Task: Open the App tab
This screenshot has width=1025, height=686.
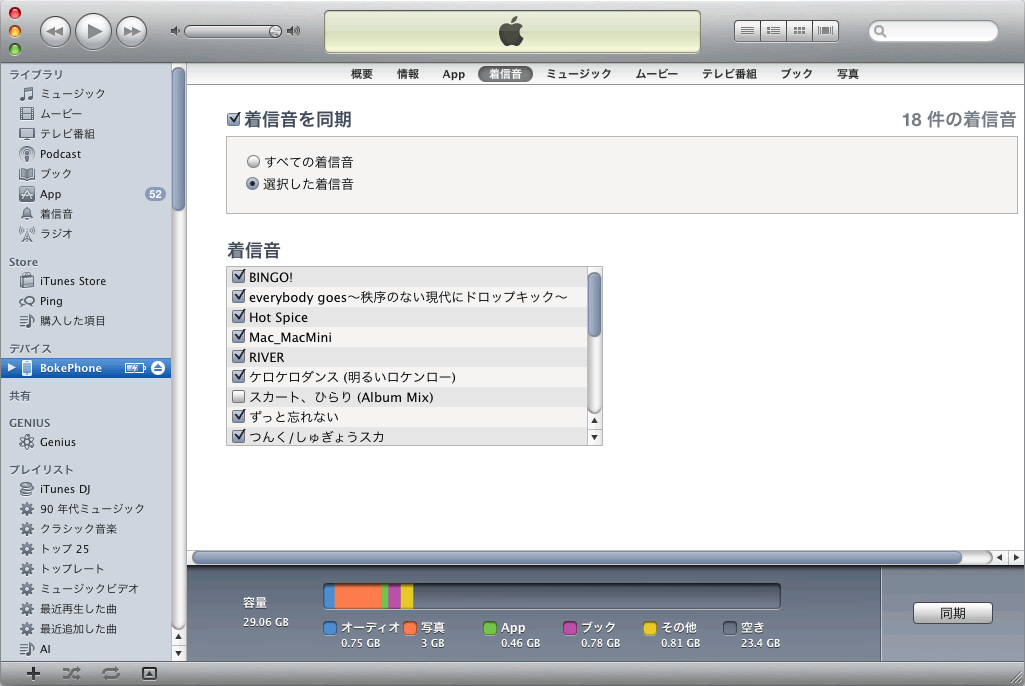Action: coord(454,74)
